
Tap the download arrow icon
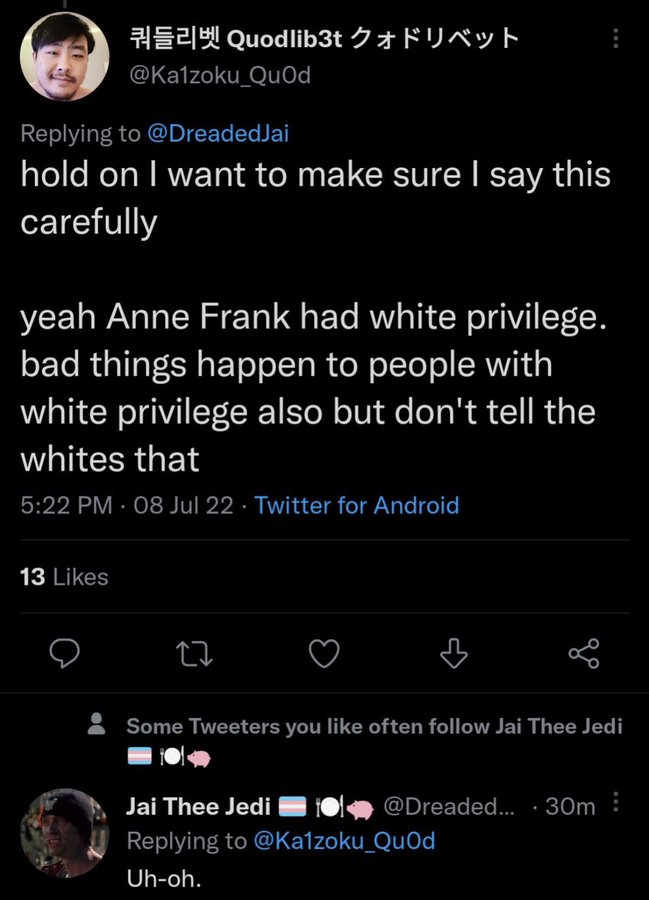pyautogui.click(x=453, y=653)
